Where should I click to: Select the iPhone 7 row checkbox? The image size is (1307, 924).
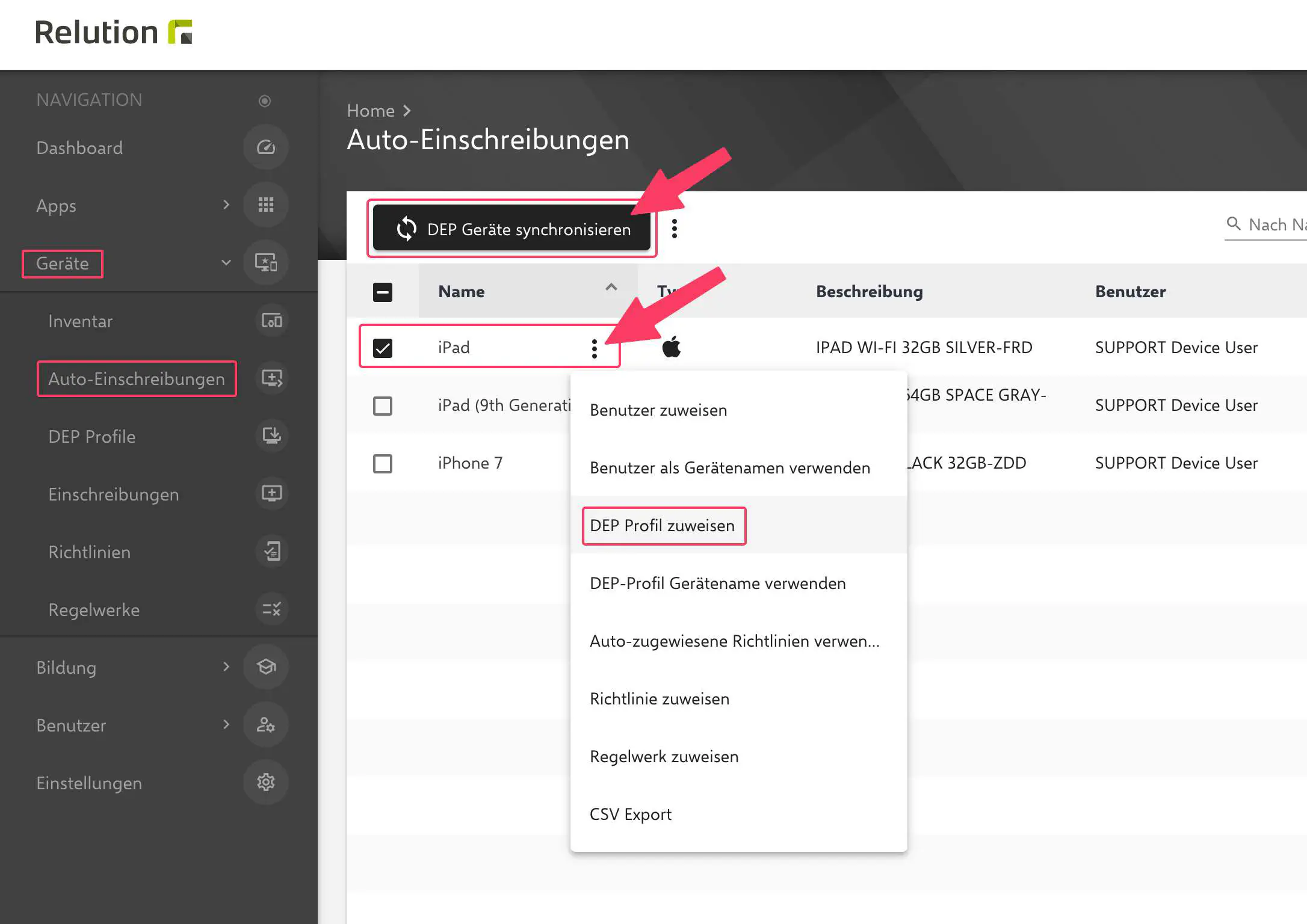(x=383, y=463)
